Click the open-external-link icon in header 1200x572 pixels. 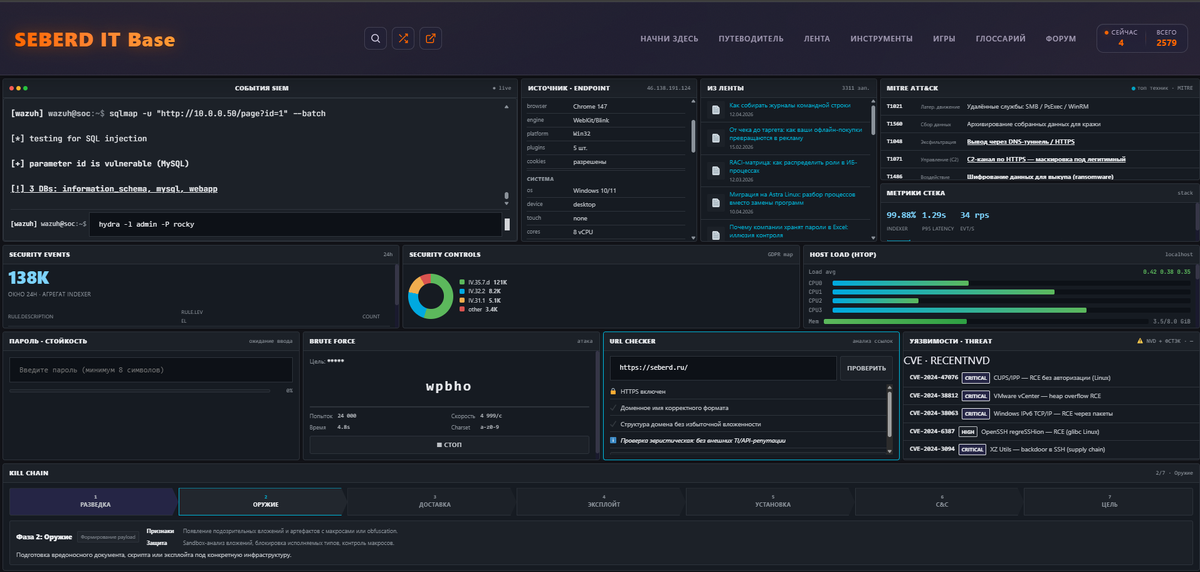[x=431, y=39]
